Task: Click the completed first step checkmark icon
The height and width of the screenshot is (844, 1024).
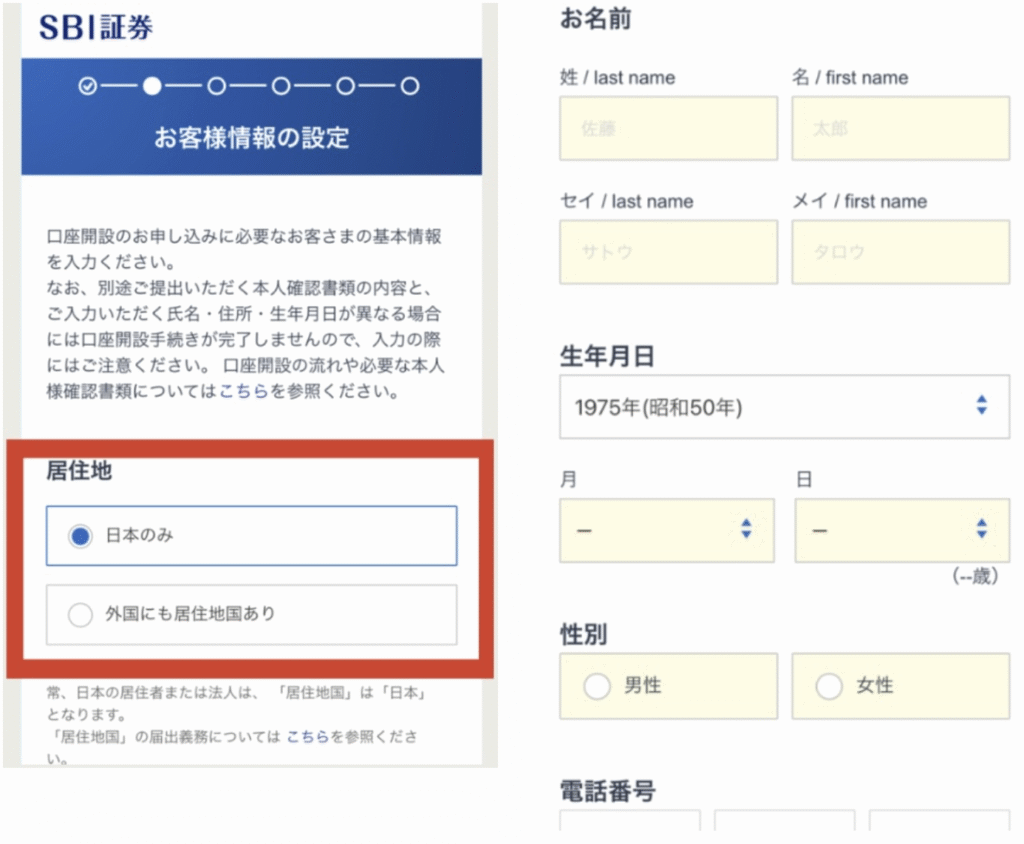Action: (88, 86)
